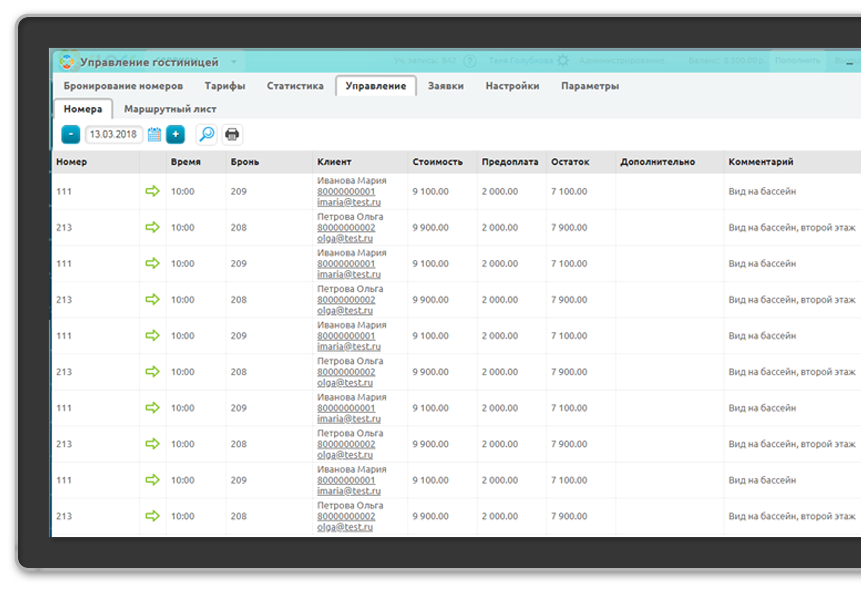Screen dimensions: 861x592
Task: Click the green arrow in the last row
Action: coord(152,516)
